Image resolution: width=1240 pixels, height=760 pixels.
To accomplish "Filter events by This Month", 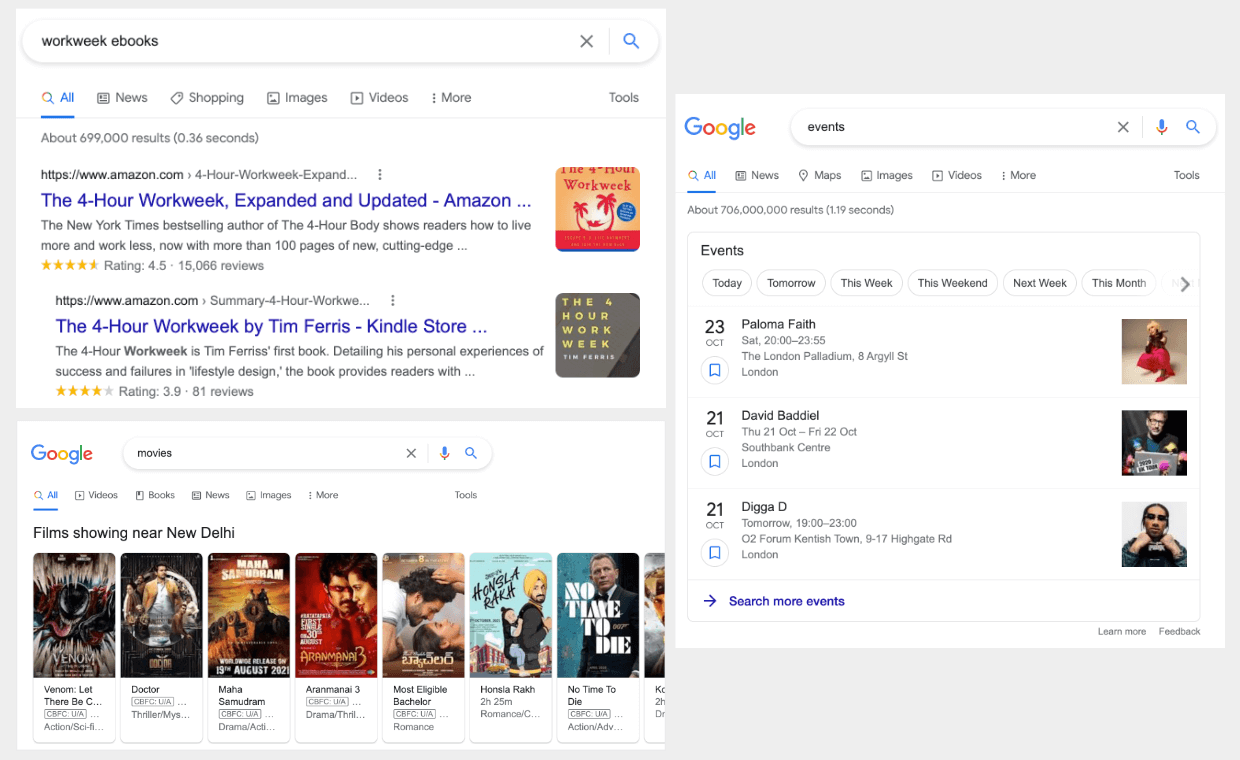I will [x=1119, y=283].
